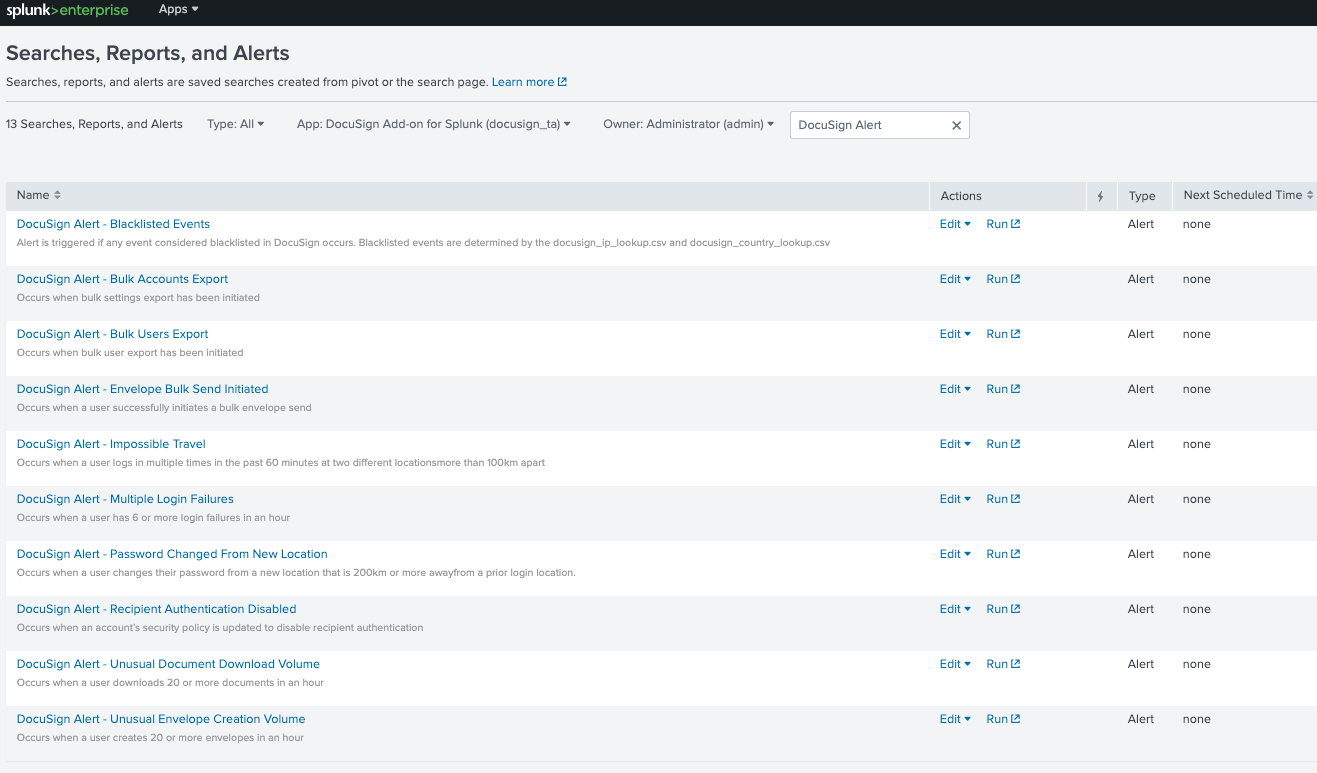1317x773 pixels.
Task: Clear the DocuSign Alert filter text
Action: pos(956,125)
